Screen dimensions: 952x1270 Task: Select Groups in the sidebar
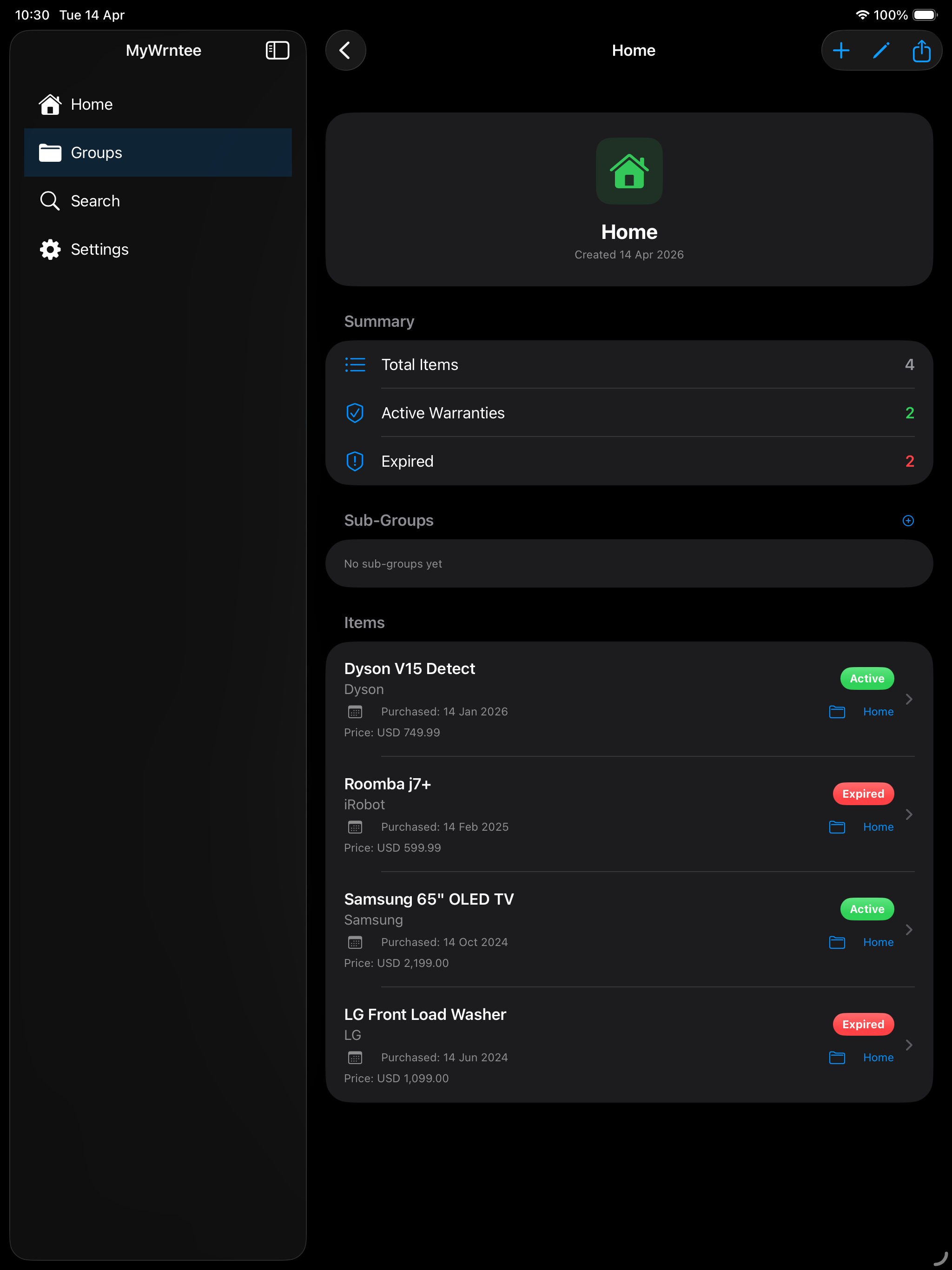158,153
